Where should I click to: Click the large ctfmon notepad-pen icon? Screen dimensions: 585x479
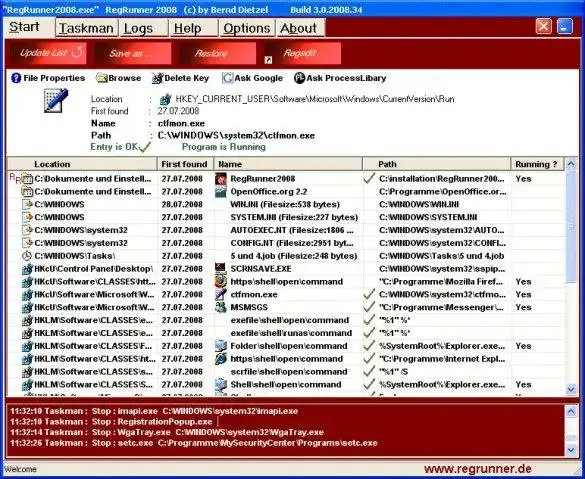(56, 100)
